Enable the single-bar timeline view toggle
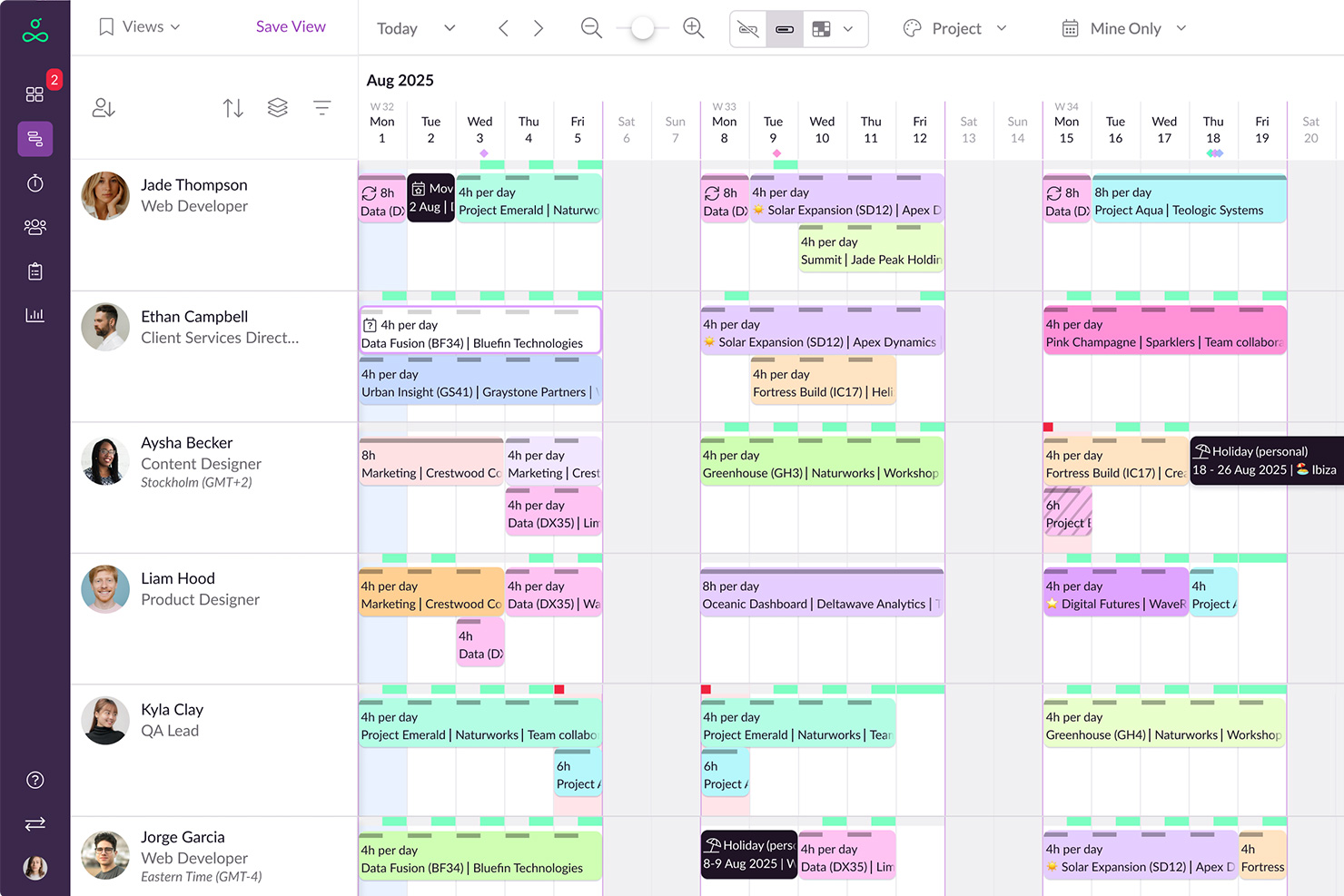 coord(783,28)
